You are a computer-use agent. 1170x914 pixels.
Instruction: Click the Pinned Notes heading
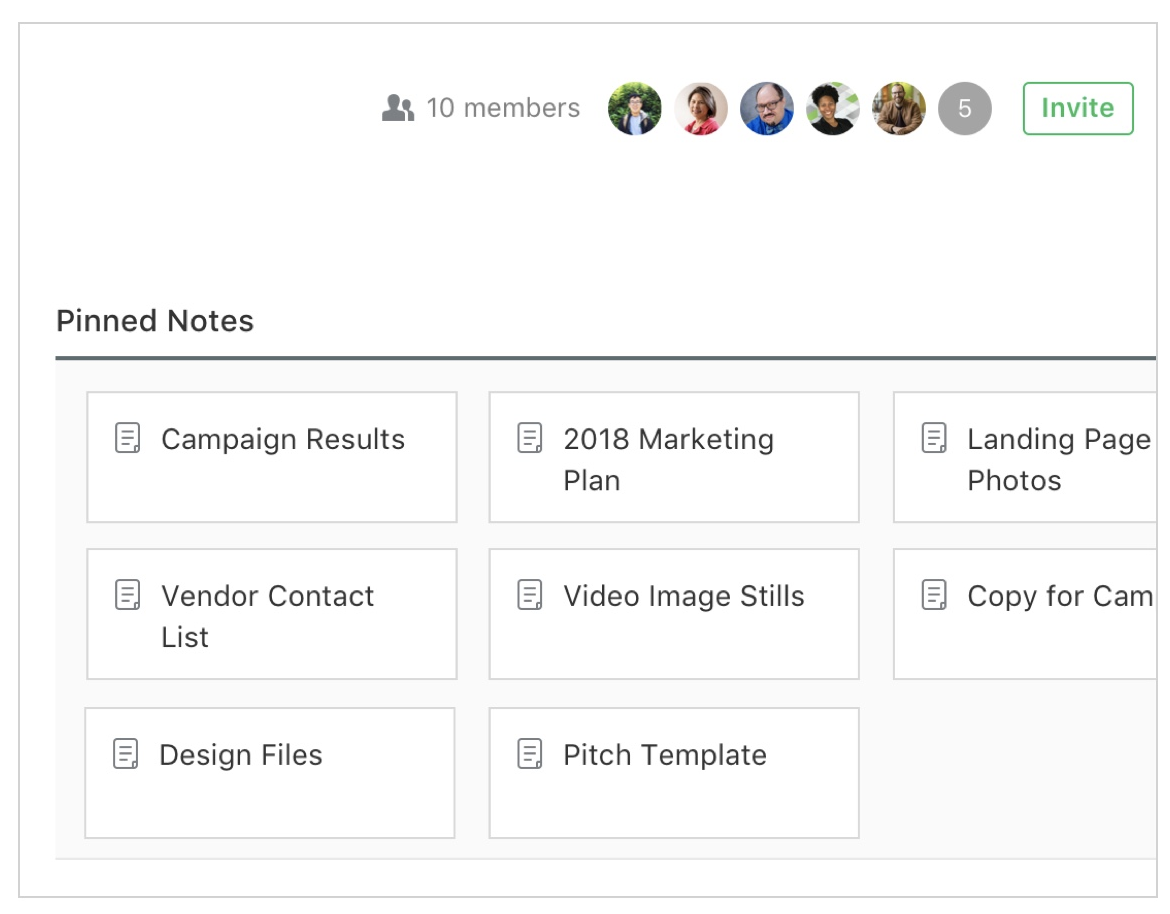155,321
